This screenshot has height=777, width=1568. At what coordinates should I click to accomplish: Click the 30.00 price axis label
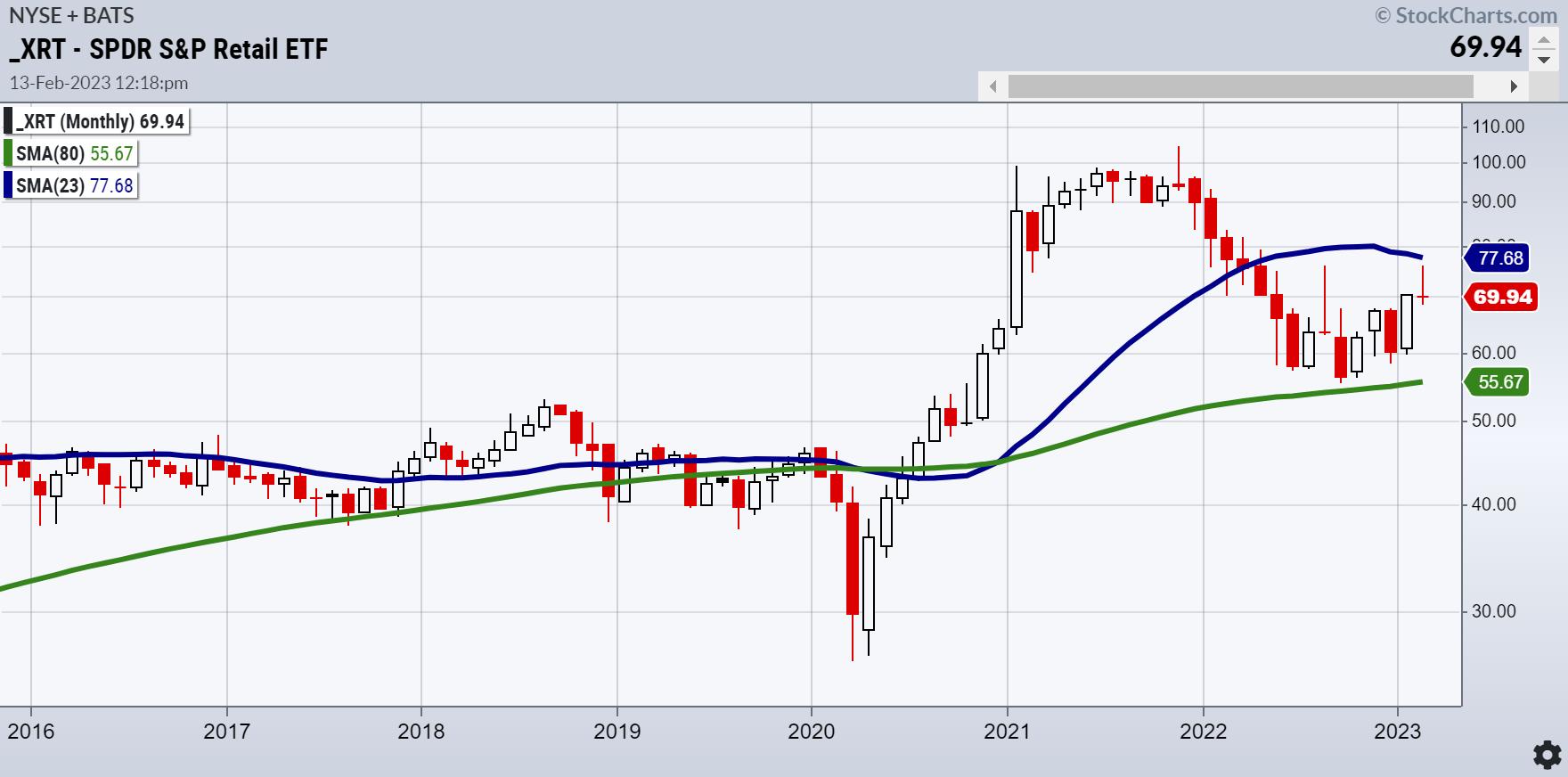point(1495,612)
